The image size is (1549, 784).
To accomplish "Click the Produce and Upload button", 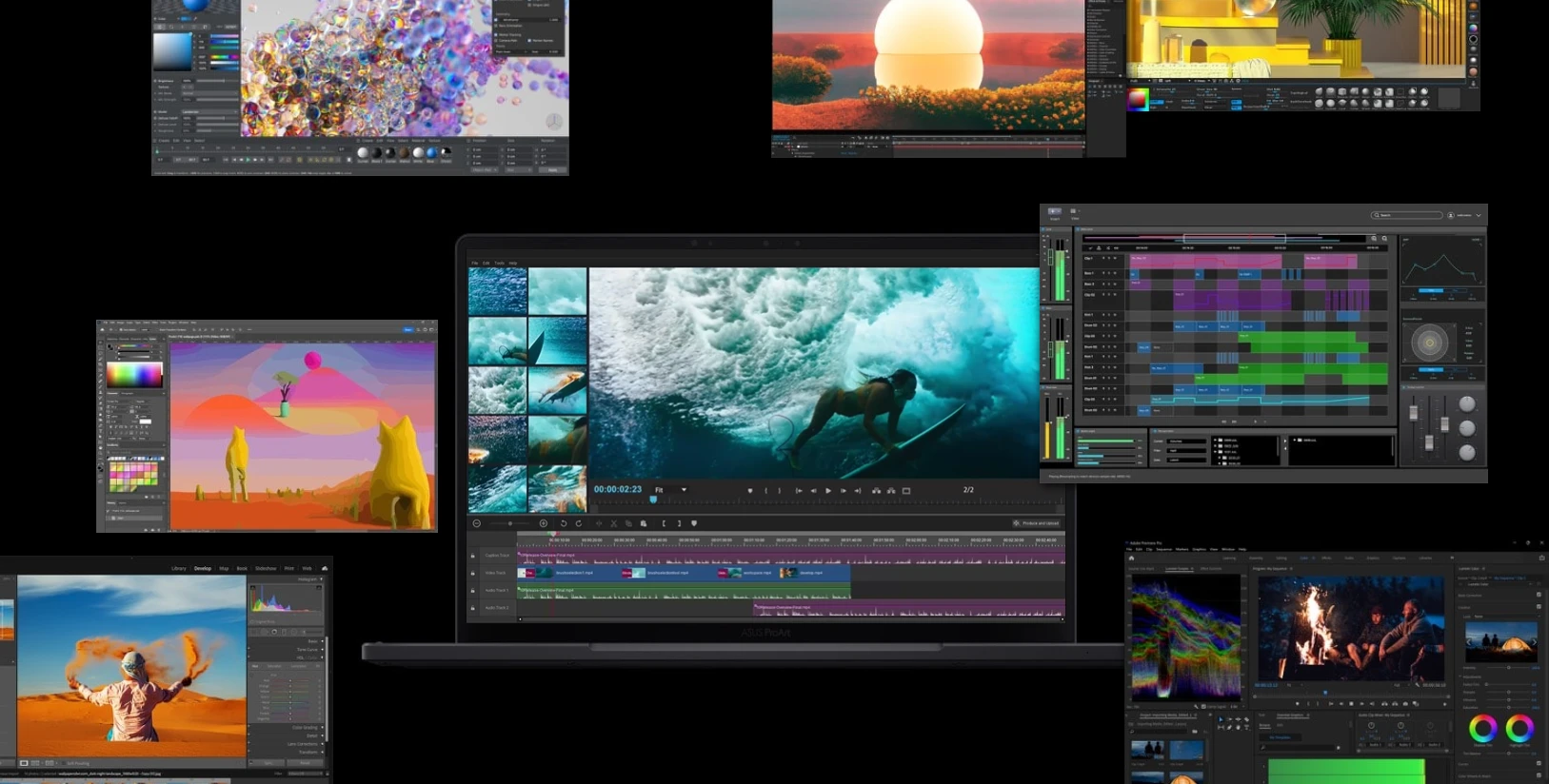I will tap(1036, 523).
